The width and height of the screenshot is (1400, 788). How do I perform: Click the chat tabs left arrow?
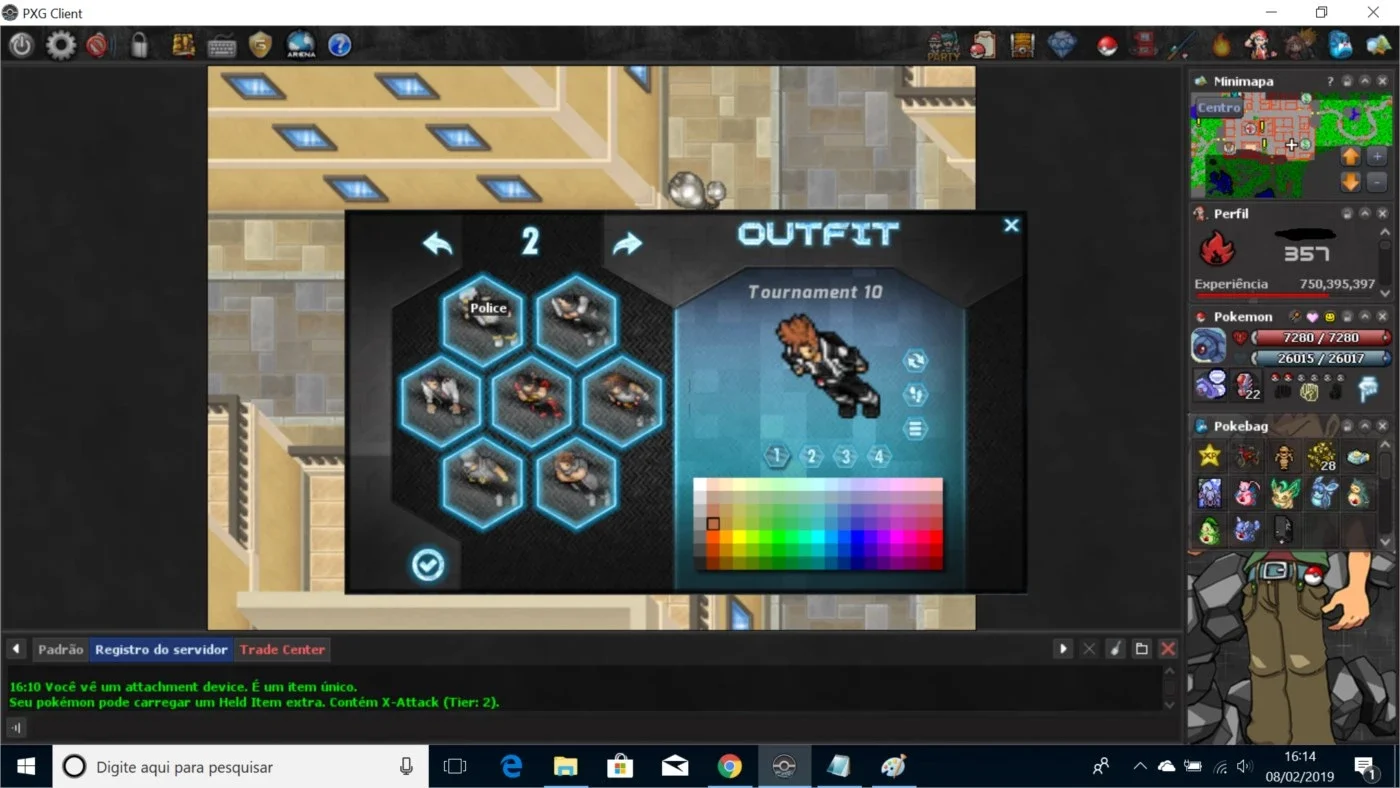pyautogui.click(x=16, y=650)
